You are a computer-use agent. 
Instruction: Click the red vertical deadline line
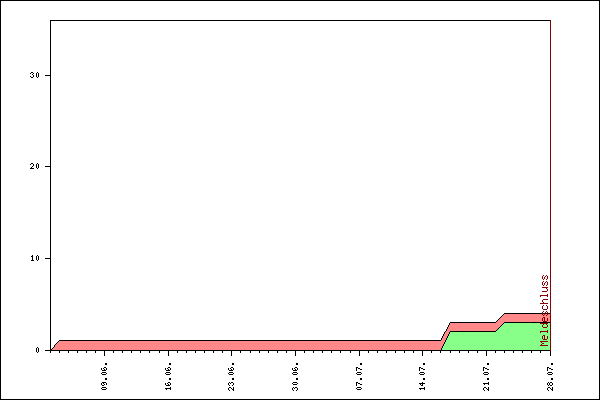coord(550,150)
